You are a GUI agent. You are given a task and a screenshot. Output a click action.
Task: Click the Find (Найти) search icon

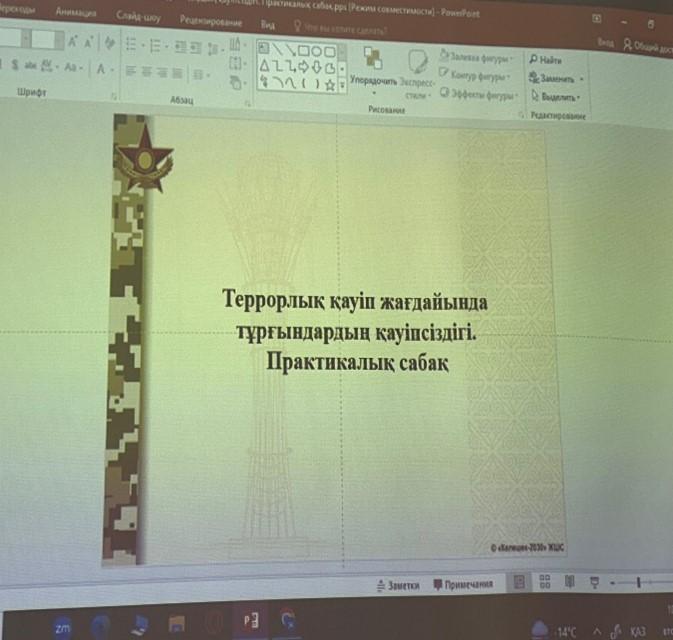532,61
